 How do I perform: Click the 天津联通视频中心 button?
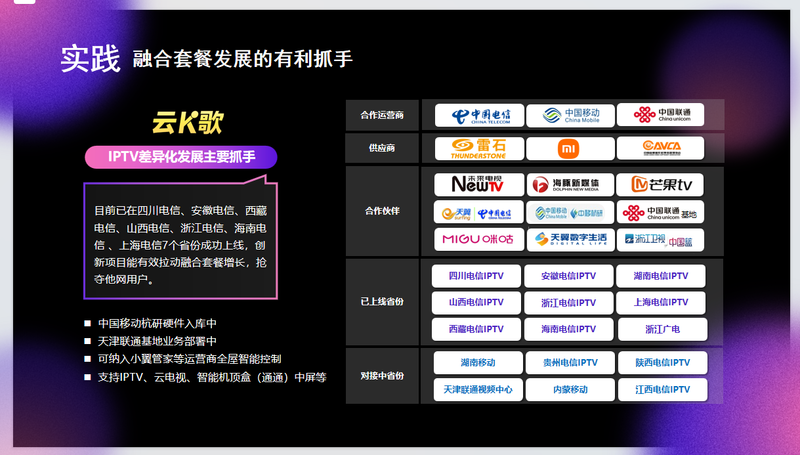[478, 389]
